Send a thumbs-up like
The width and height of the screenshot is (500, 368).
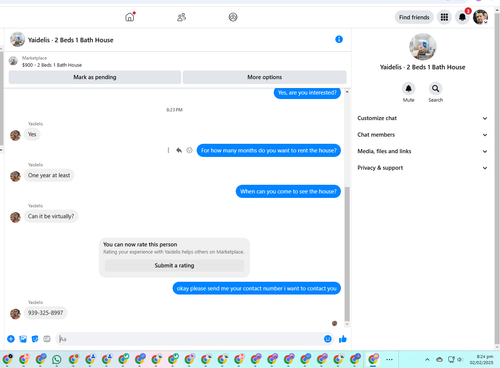pyautogui.click(x=343, y=339)
